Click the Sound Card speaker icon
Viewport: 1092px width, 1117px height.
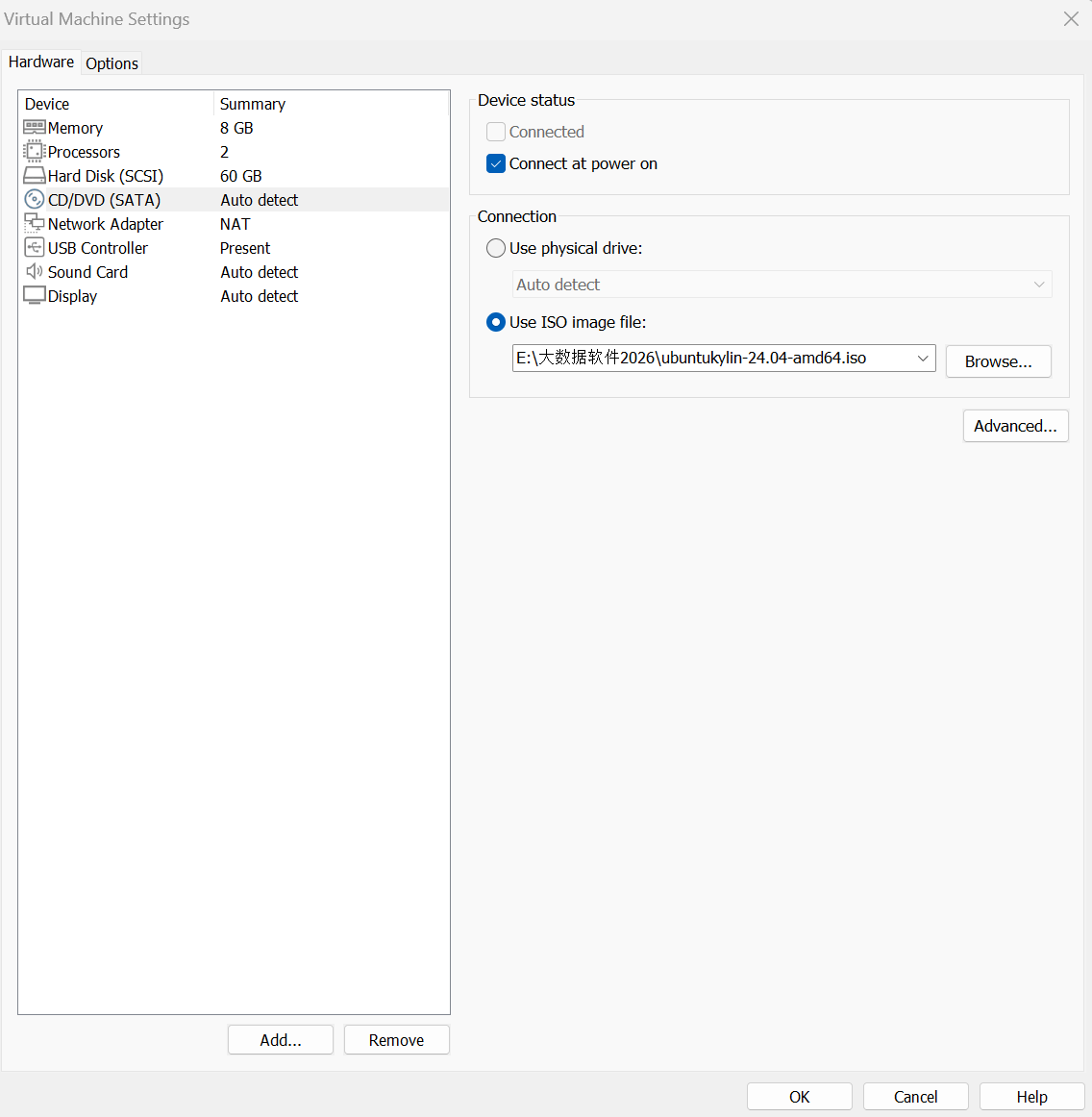35,271
